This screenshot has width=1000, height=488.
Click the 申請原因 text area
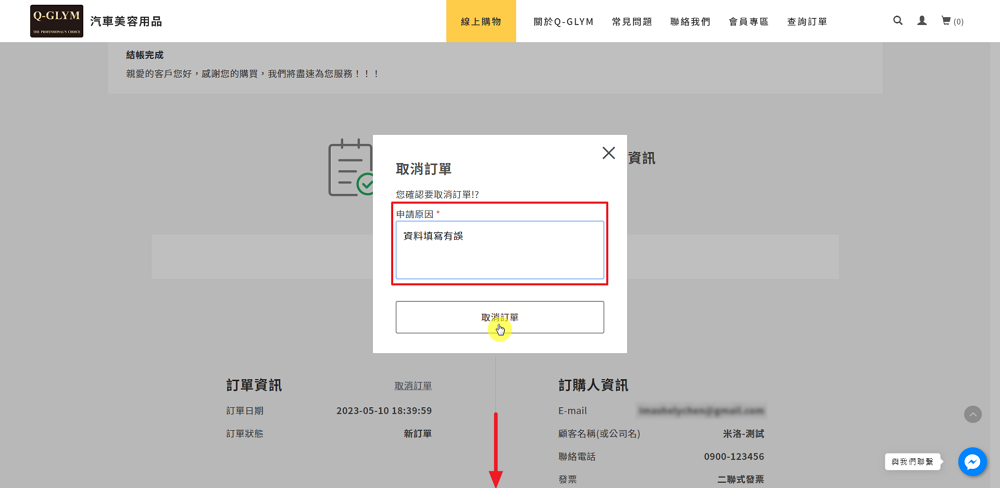(x=499, y=250)
